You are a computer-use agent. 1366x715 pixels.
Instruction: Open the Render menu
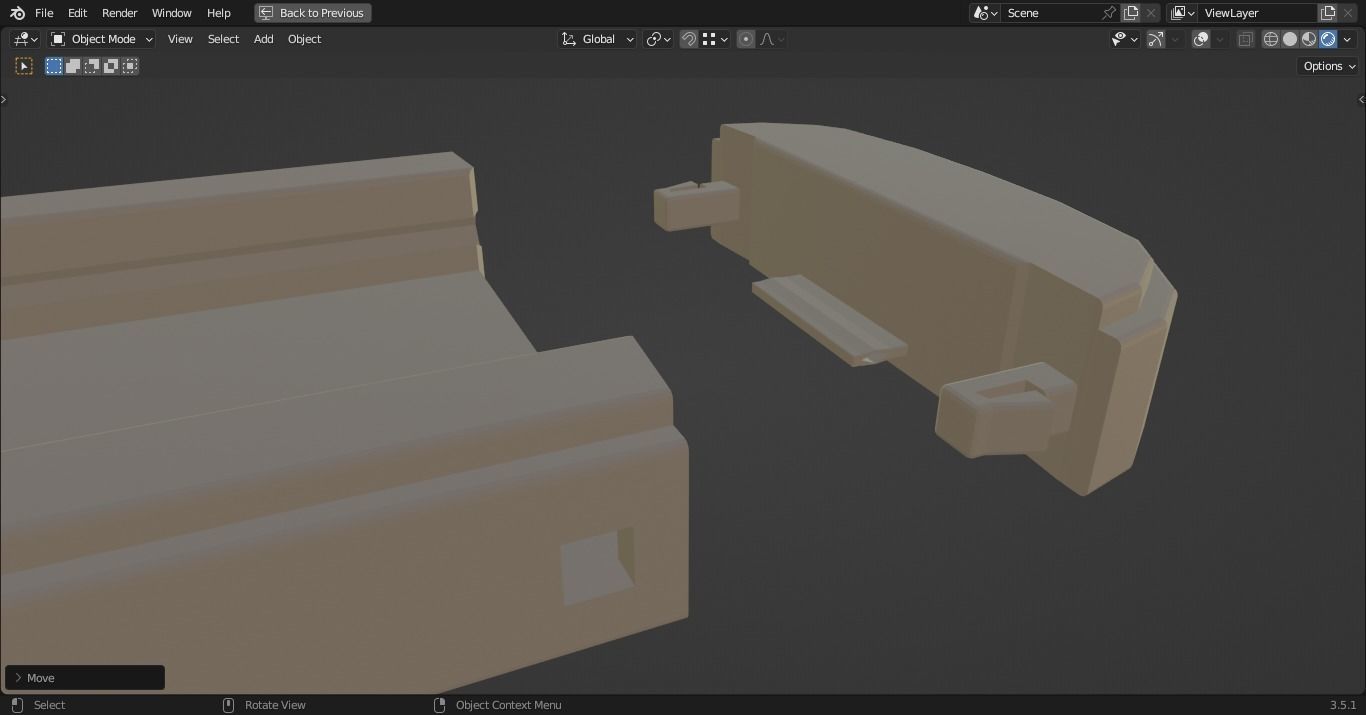coord(119,13)
